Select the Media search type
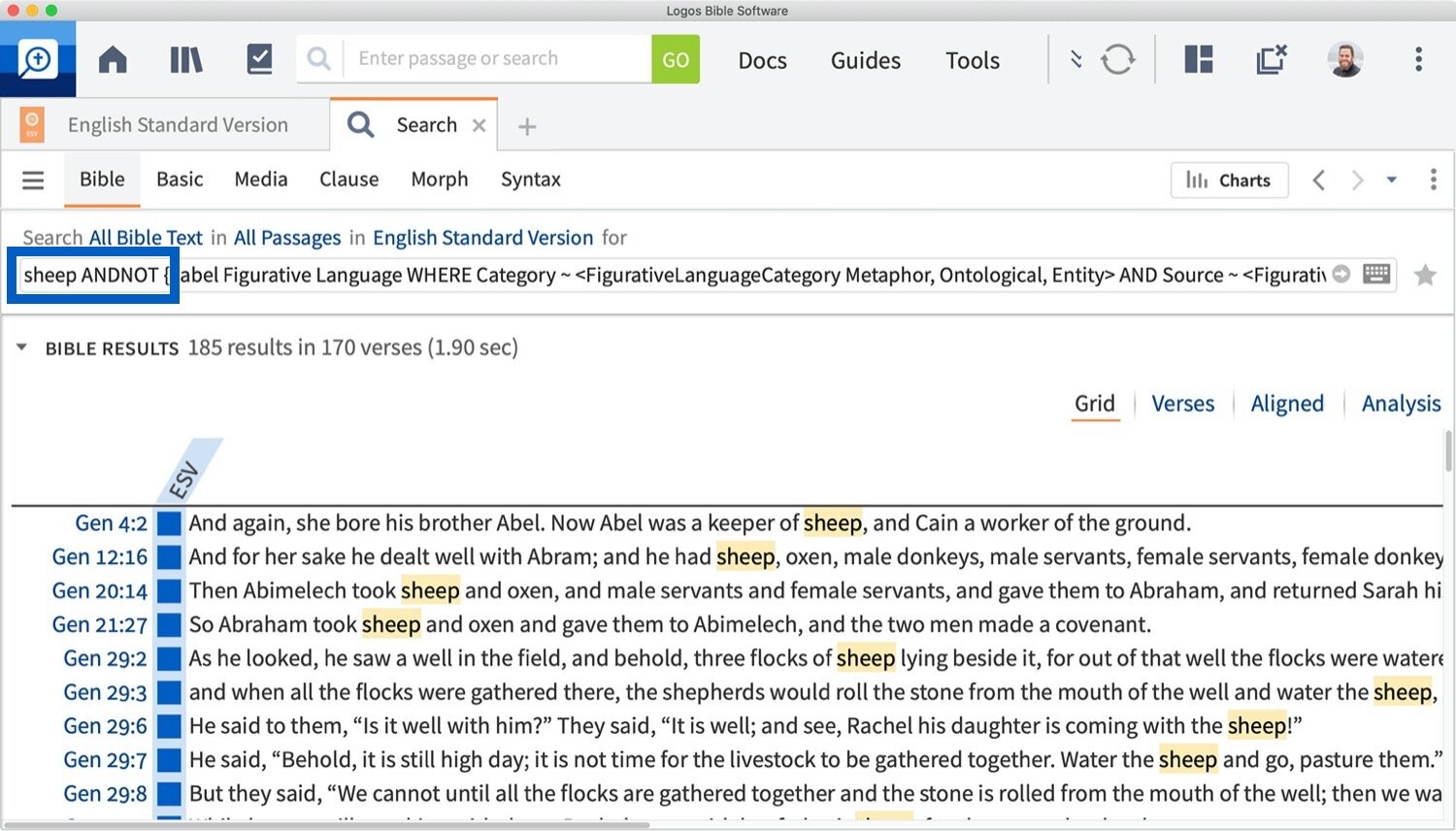This screenshot has height=831, width=1456. coord(261,180)
